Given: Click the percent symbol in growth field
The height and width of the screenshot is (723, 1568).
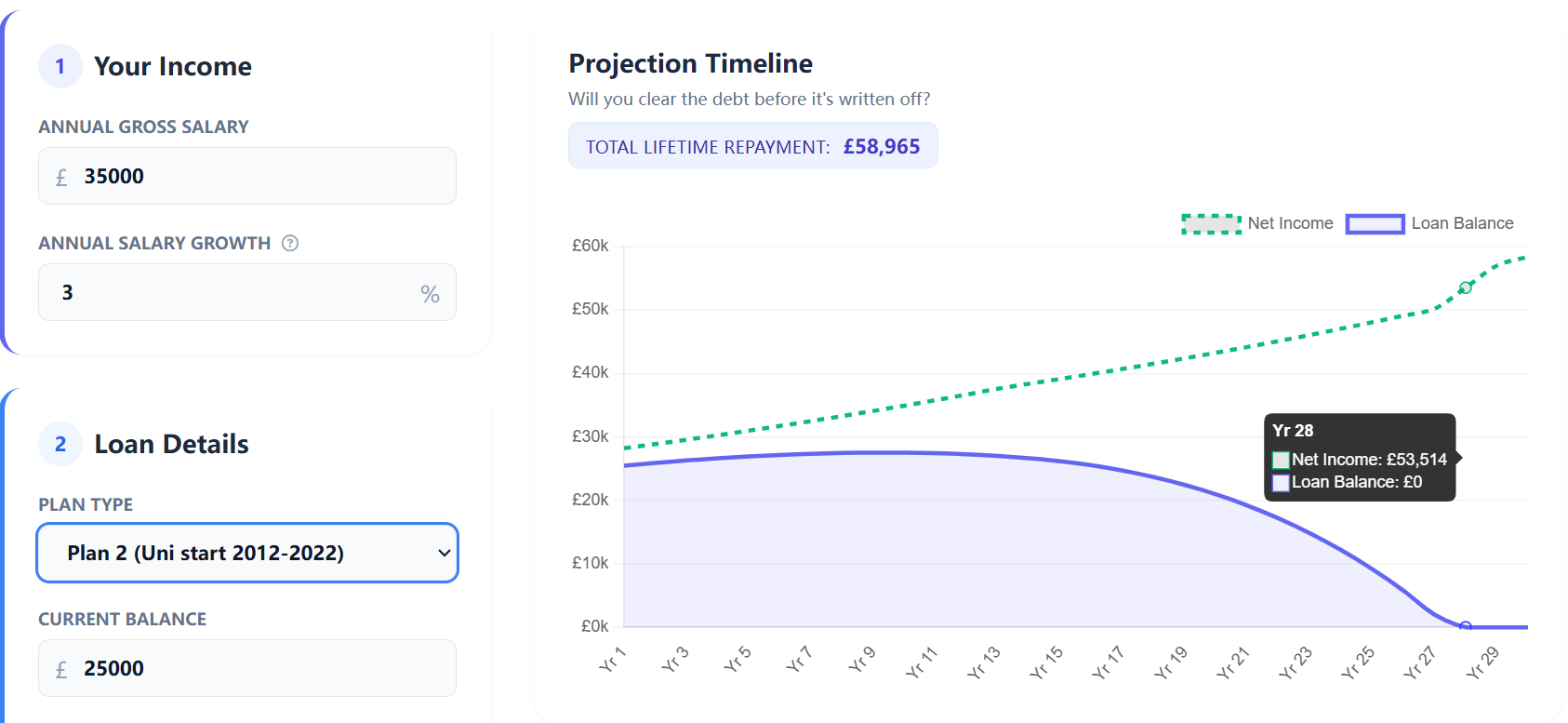Looking at the screenshot, I should point(430,294).
